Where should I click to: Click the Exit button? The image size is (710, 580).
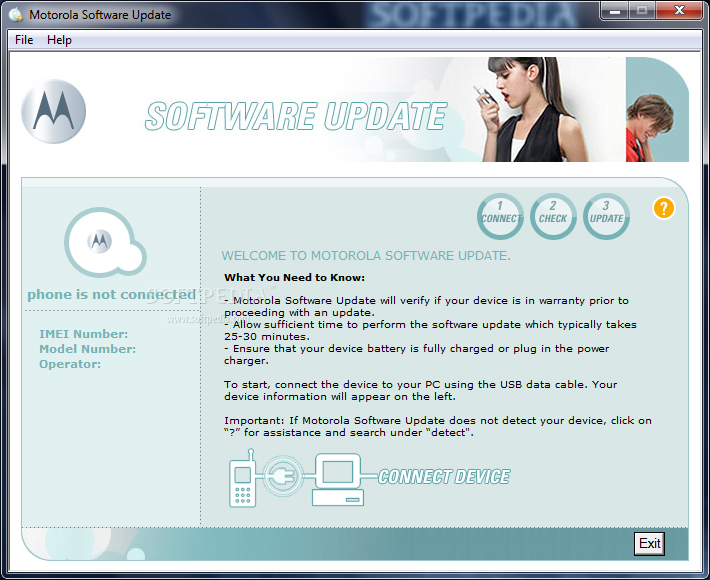pyautogui.click(x=649, y=543)
